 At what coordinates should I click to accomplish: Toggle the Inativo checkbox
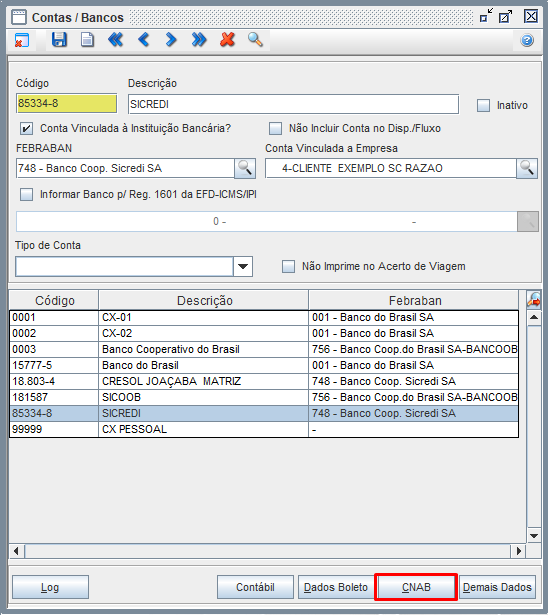point(483,106)
